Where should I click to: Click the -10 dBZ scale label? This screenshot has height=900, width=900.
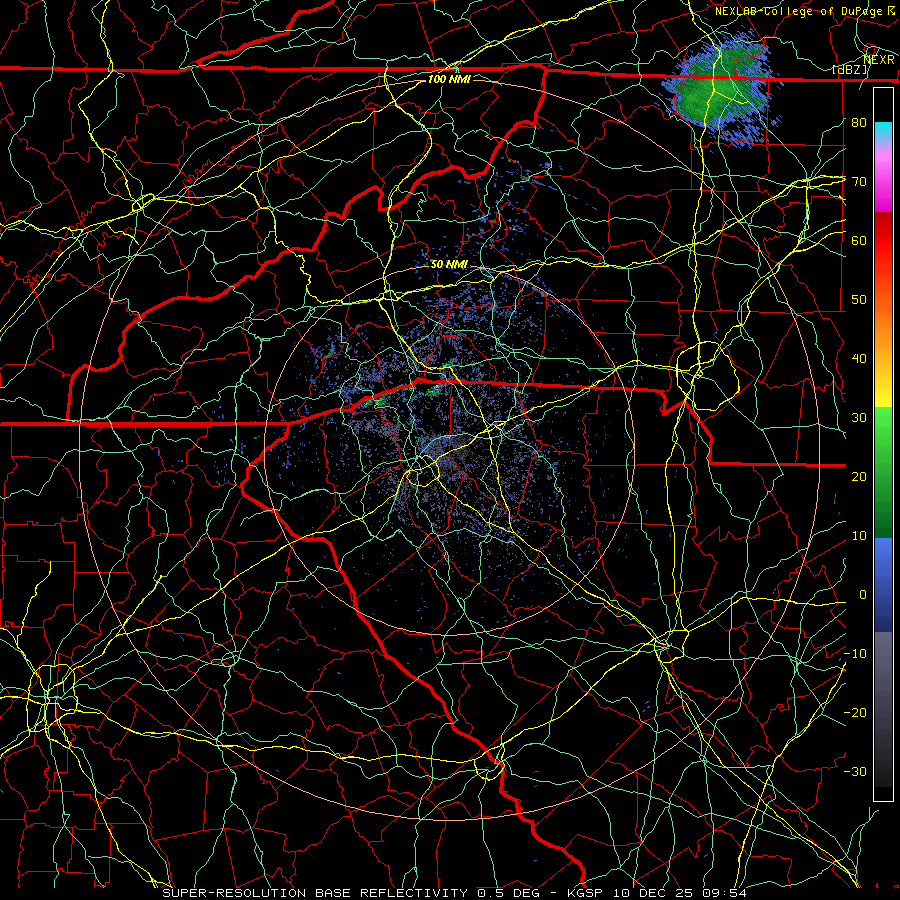coord(855,654)
